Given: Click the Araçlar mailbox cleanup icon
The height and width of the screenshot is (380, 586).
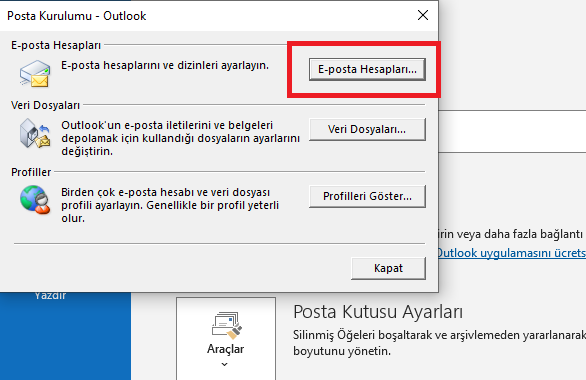Looking at the screenshot, I should pos(226,325).
